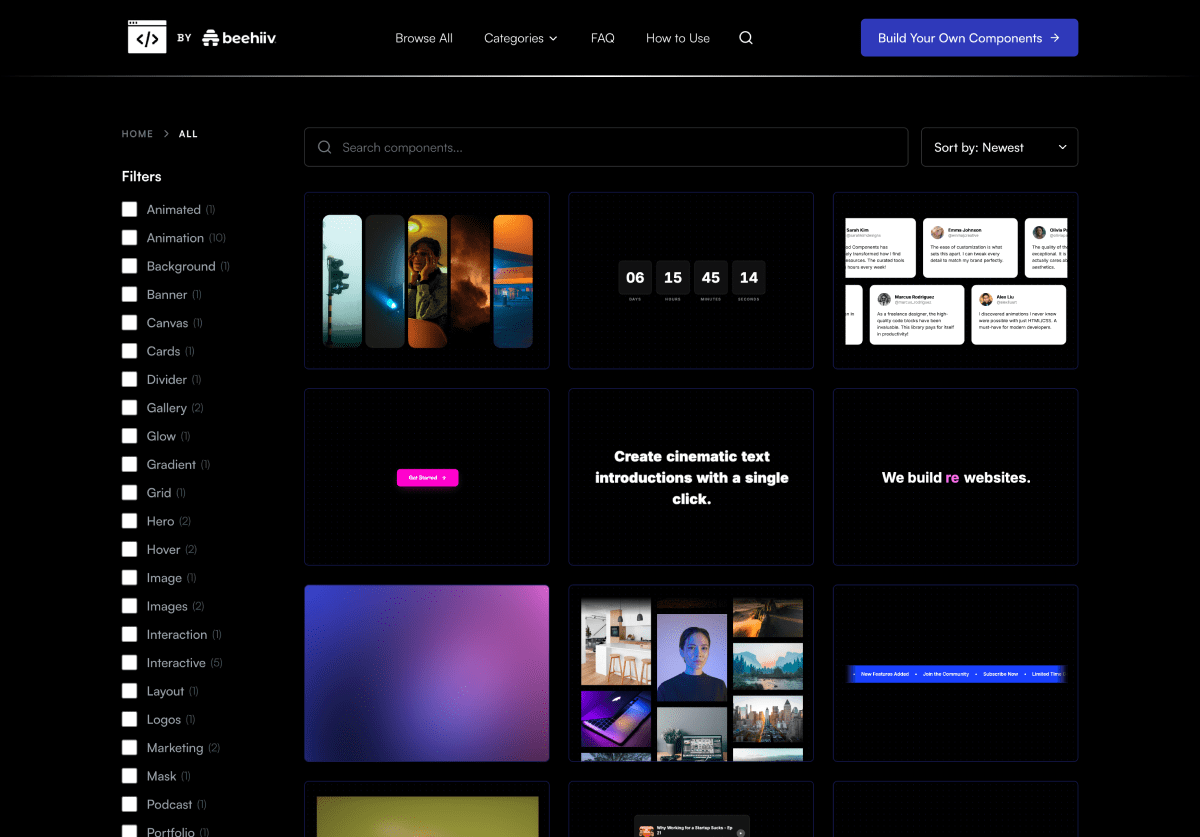This screenshot has width=1200, height=837.
Task: Open the countdown timer component preview
Action: click(691, 280)
